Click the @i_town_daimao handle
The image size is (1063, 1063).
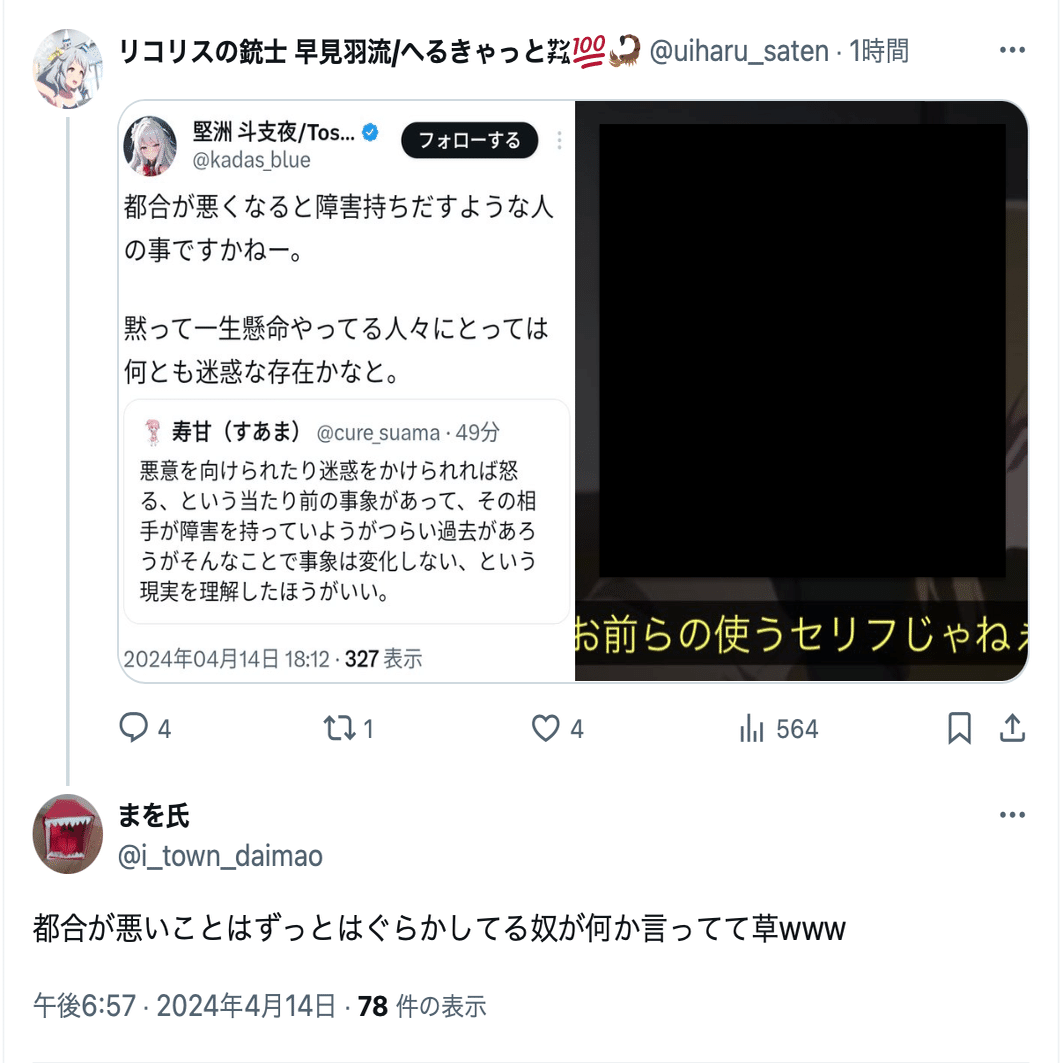[220, 856]
